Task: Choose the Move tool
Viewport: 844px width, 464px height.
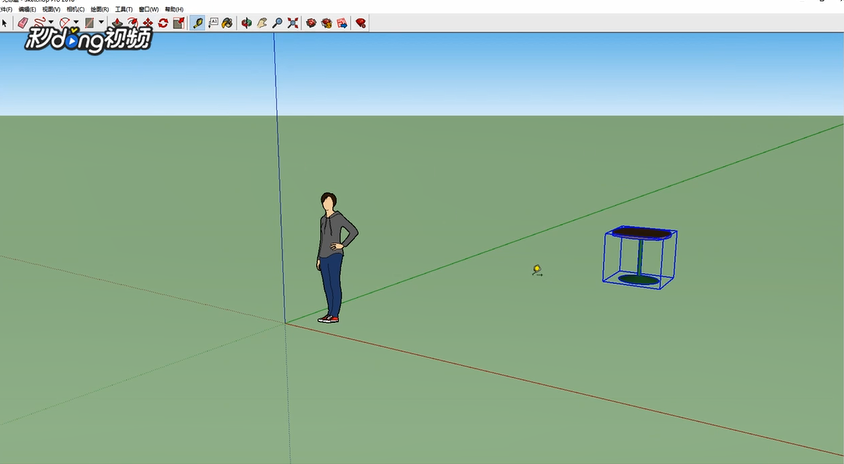Action: pyautogui.click(x=147, y=23)
